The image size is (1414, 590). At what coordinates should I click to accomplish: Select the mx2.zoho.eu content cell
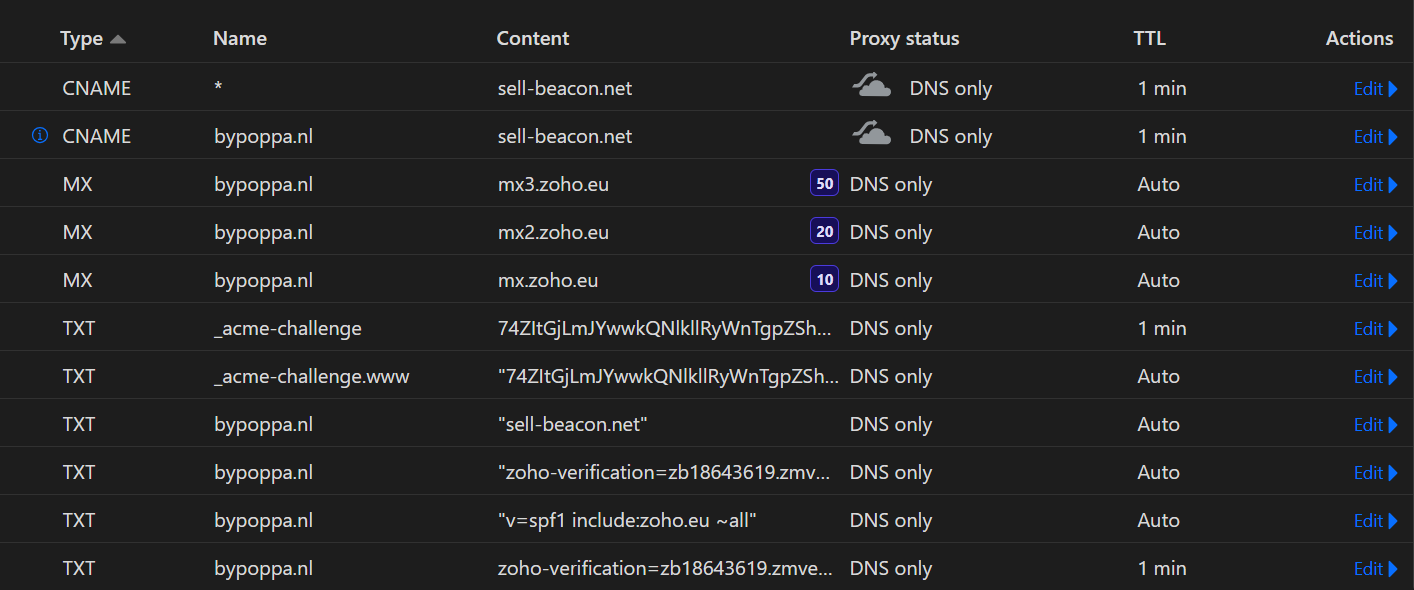(553, 232)
